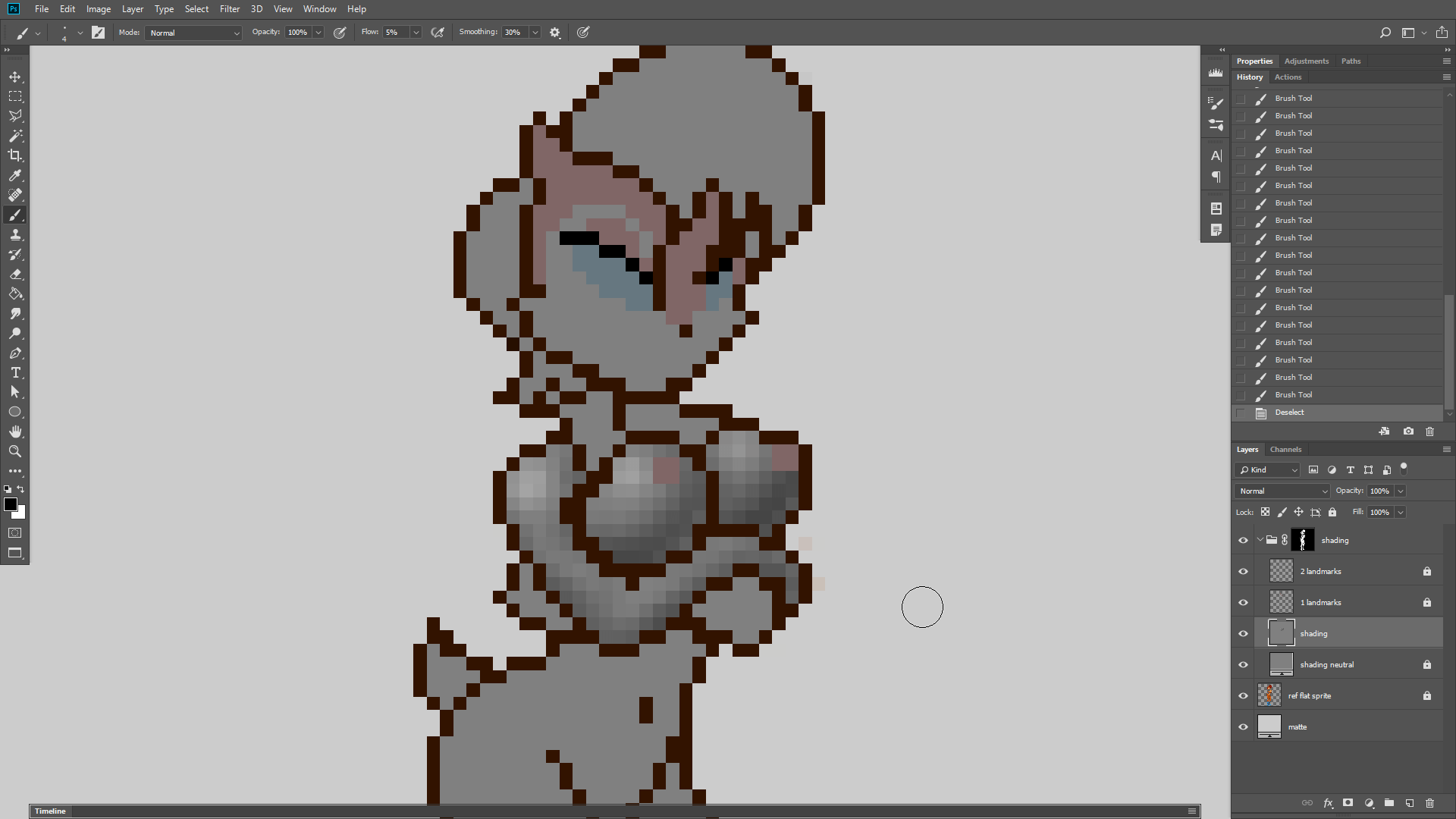This screenshot has width=1456, height=819.
Task: Hide the 2 landmarks layer
Action: pyautogui.click(x=1243, y=571)
